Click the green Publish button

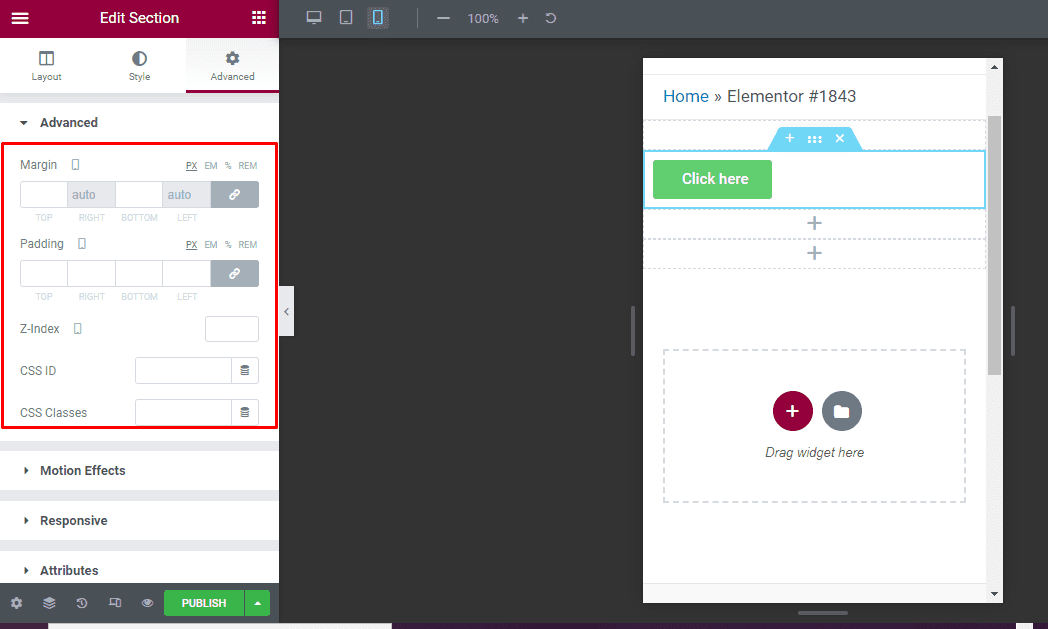[x=203, y=603]
